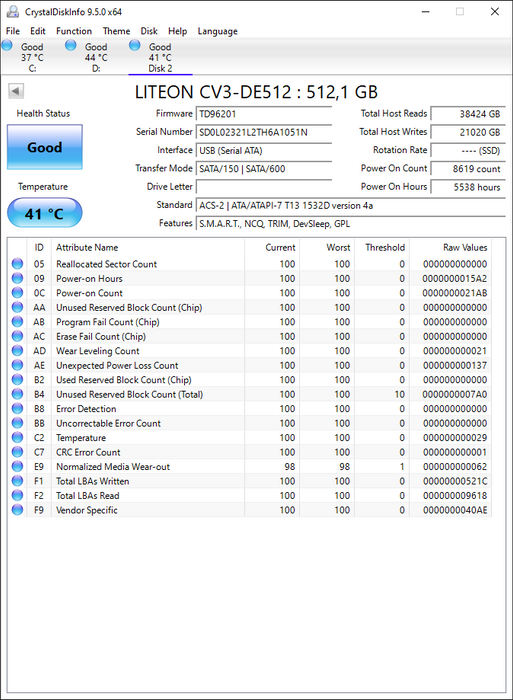This screenshot has width=513, height=700.
Task: Open the Help menu
Action: [x=177, y=31]
